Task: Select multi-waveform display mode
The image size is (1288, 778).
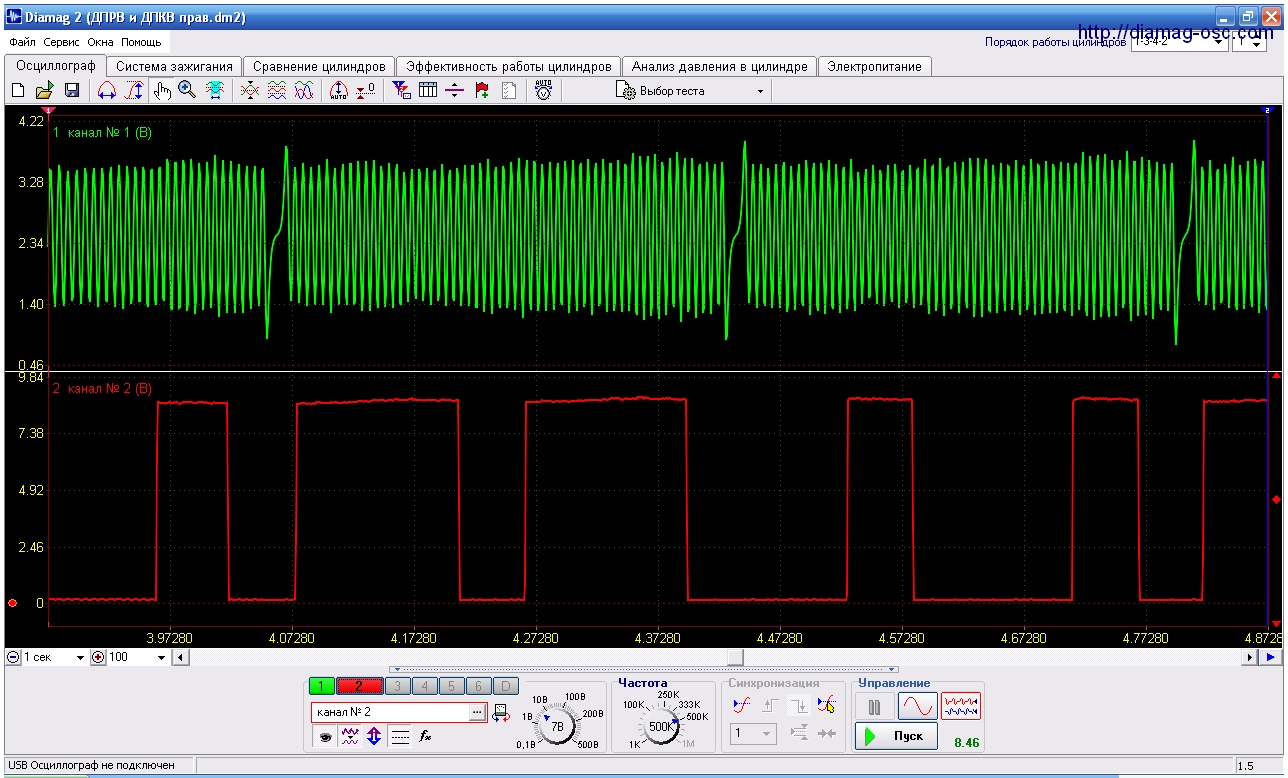Action: [961, 707]
